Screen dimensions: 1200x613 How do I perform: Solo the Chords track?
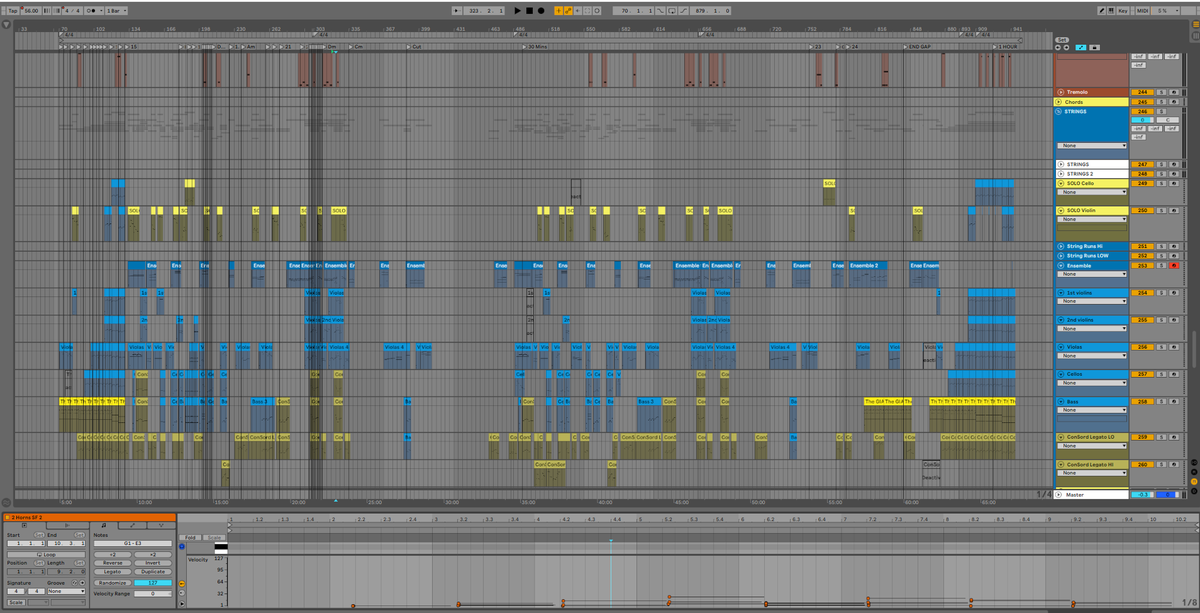(x=1161, y=100)
